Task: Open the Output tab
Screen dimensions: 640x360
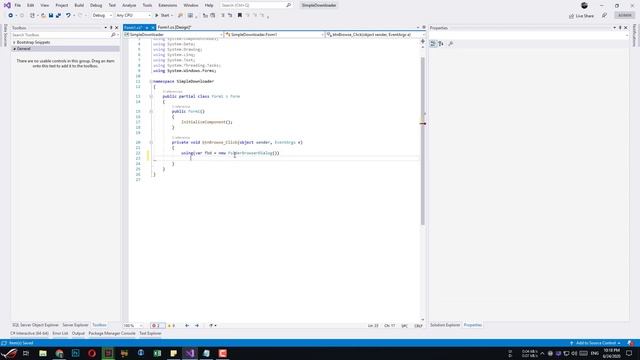Action: [x=78, y=333]
